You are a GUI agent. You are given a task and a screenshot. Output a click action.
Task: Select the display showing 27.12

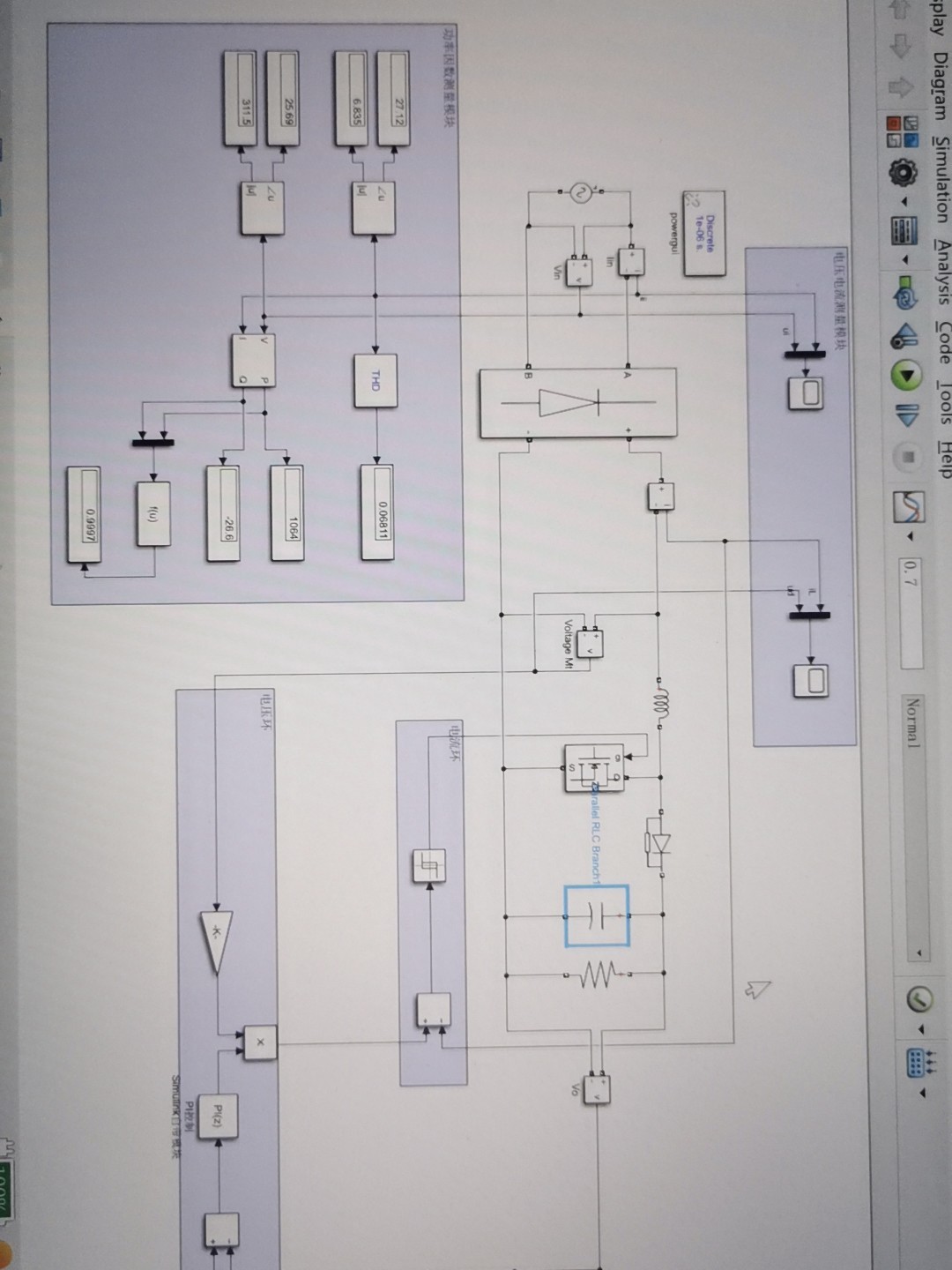tap(396, 96)
